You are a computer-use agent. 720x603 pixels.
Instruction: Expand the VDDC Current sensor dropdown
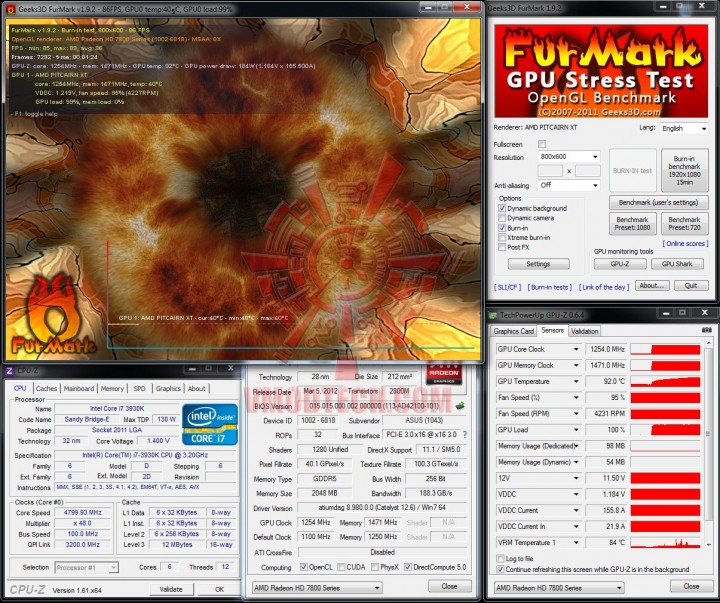click(x=576, y=510)
